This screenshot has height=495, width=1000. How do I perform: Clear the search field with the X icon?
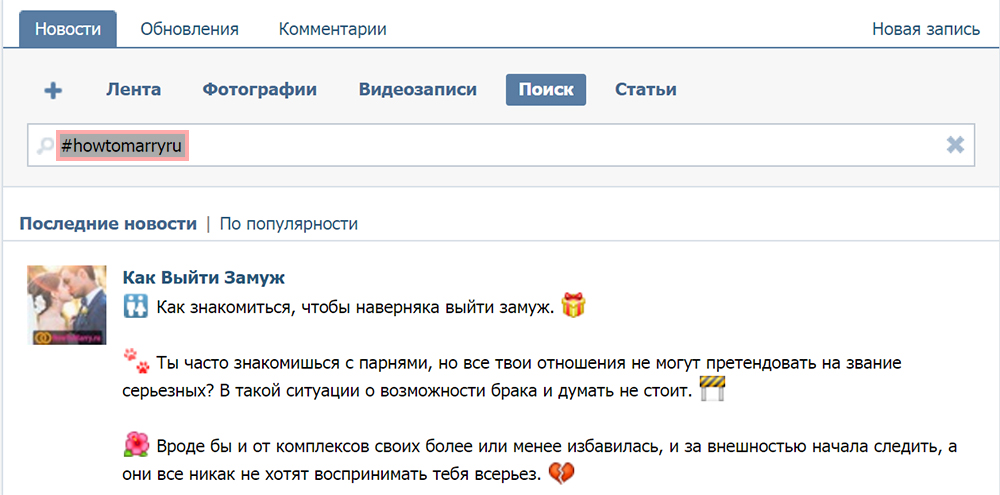pyautogui.click(x=955, y=146)
